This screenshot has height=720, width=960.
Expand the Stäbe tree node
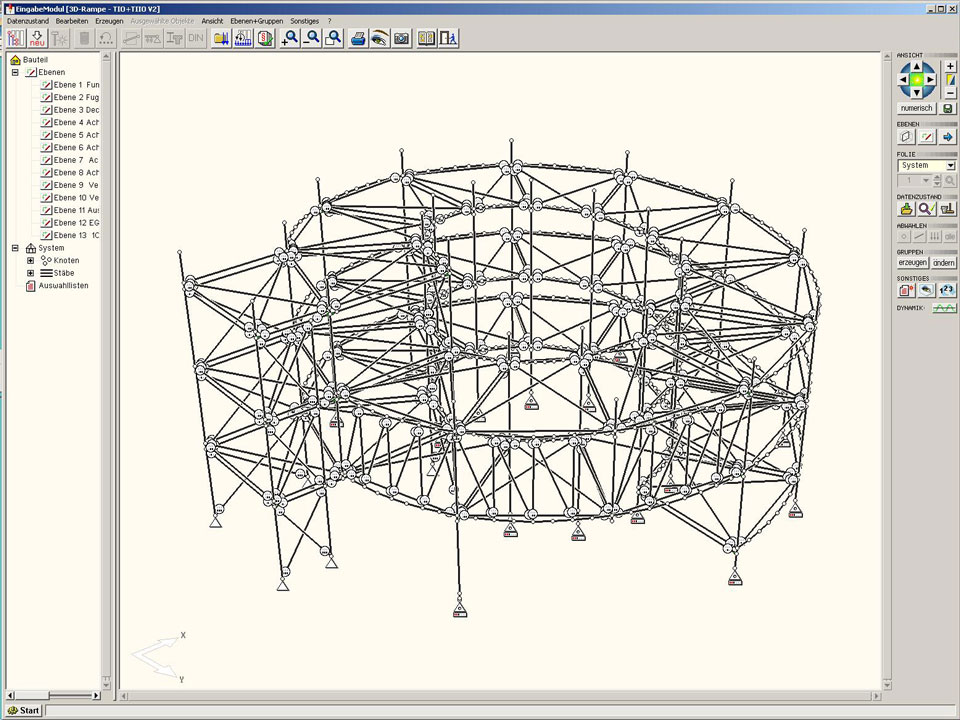coord(30,273)
